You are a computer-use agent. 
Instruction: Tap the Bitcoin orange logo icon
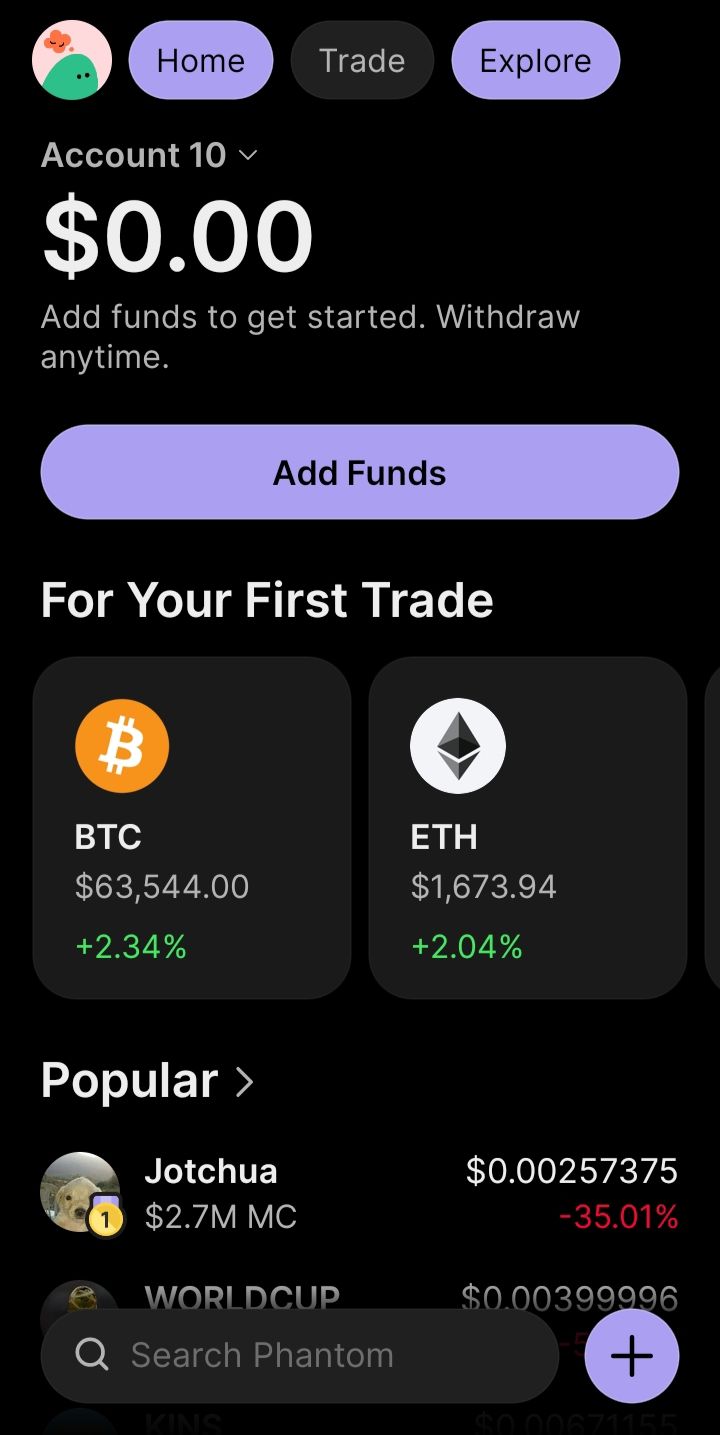point(122,746)
